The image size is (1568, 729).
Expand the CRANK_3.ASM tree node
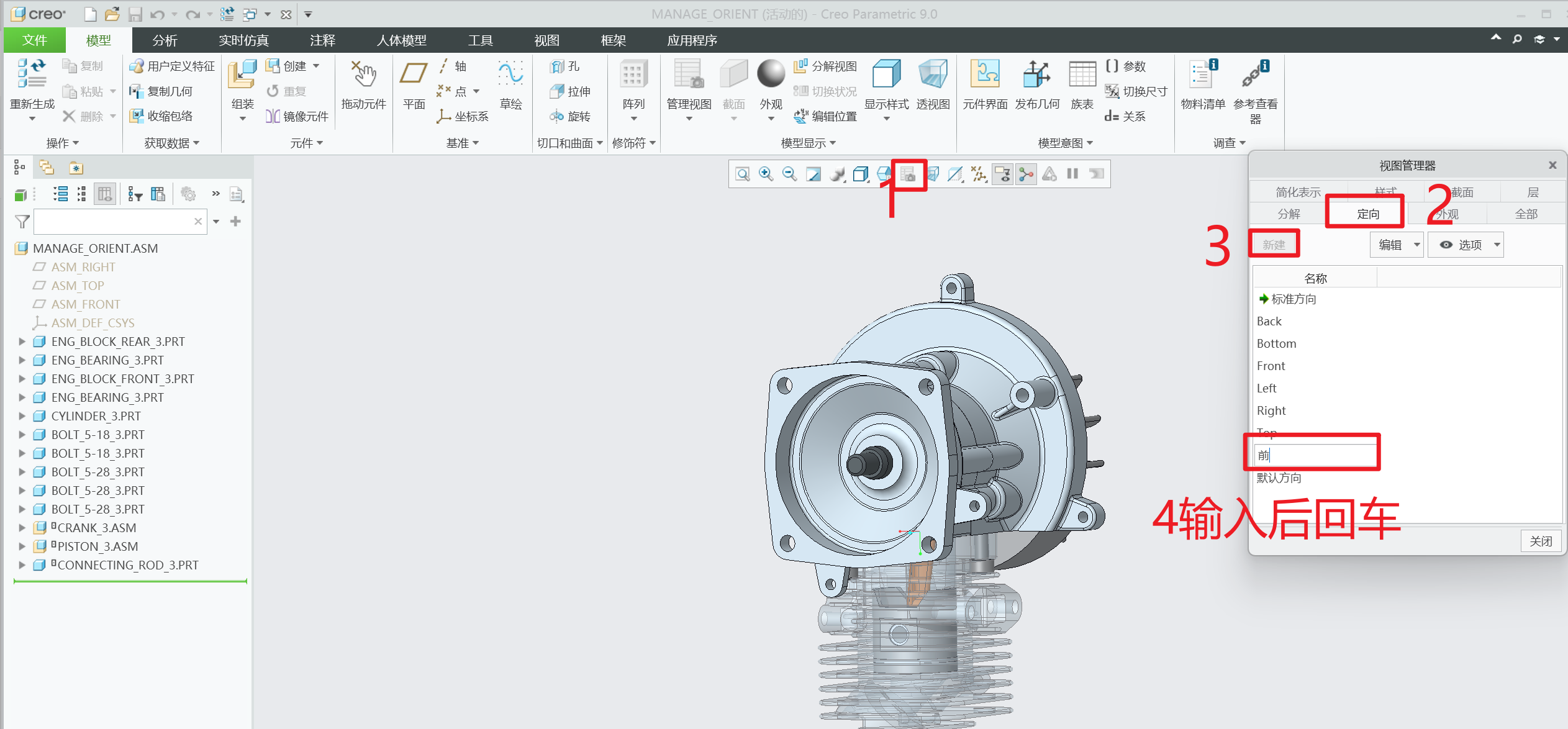pos(22,528)
